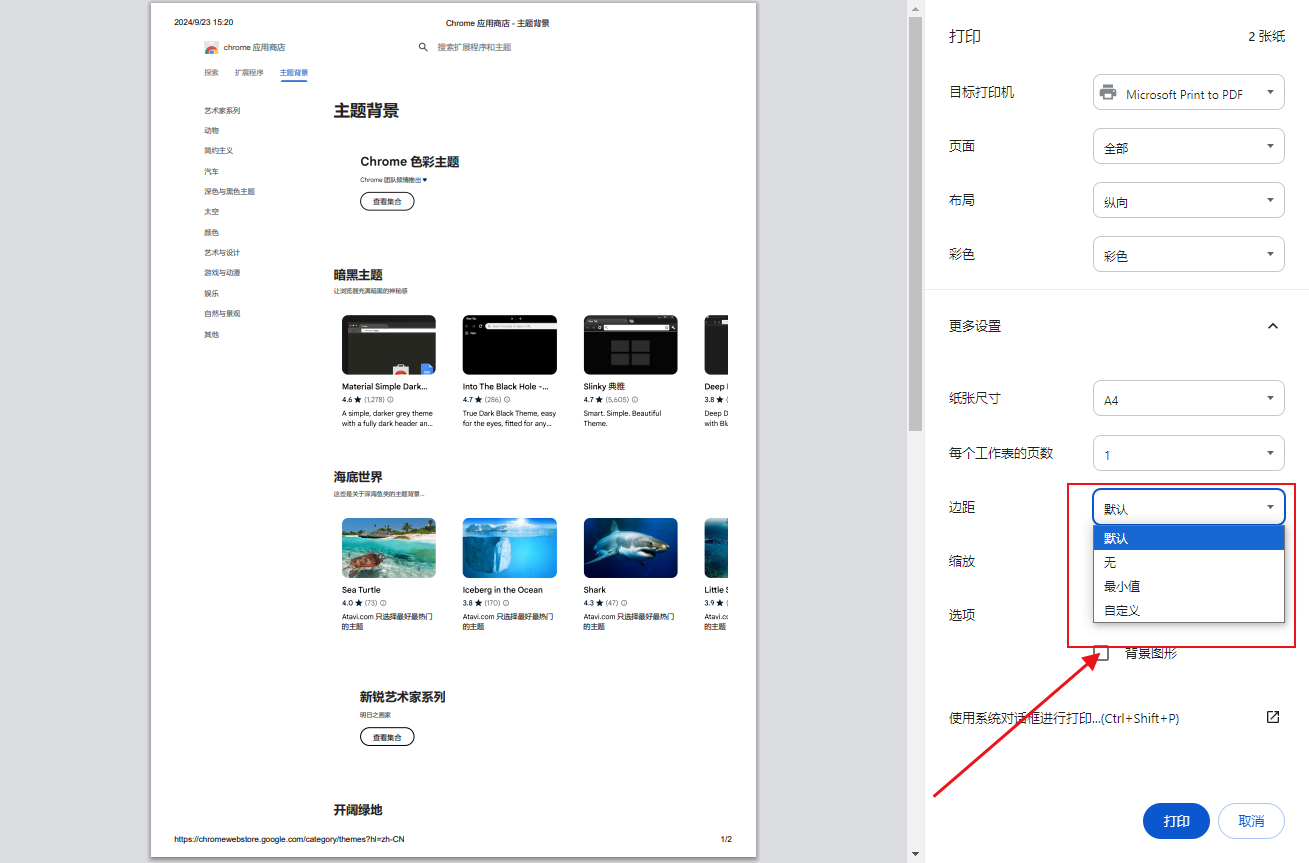Click Material Simple Dark theme thumbnail
The height and width of the screenshot is (863, 1309).
(389, 345)
